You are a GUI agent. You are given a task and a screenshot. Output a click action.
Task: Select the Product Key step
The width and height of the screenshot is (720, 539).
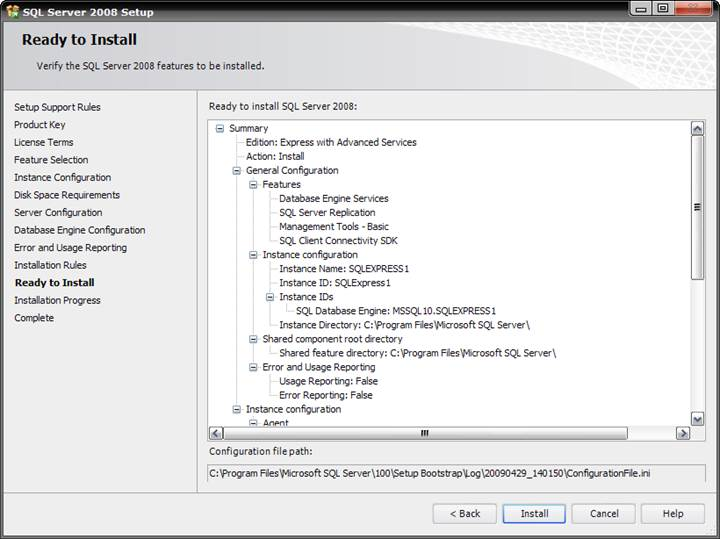[39, 124]
